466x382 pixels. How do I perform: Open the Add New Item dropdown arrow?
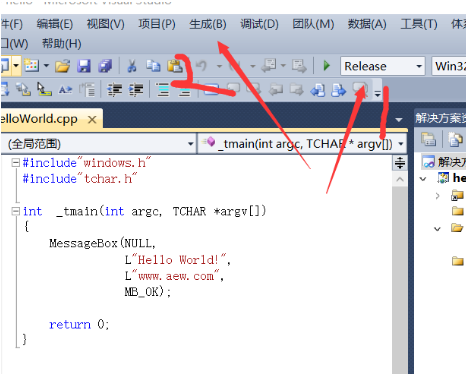pos(46,66)
